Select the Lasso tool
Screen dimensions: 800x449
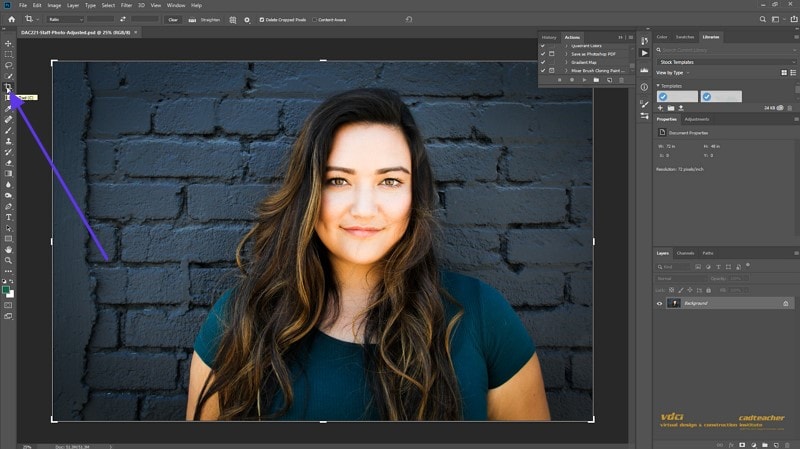point(8,65)
